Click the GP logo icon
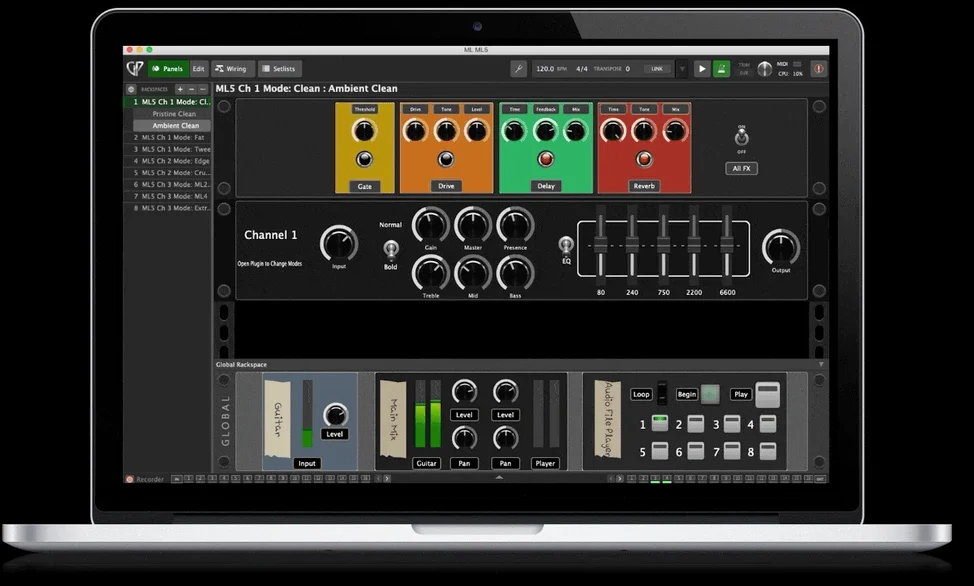Screen dimensions: 974x586 pyautogui.click(x=135, y=68)
